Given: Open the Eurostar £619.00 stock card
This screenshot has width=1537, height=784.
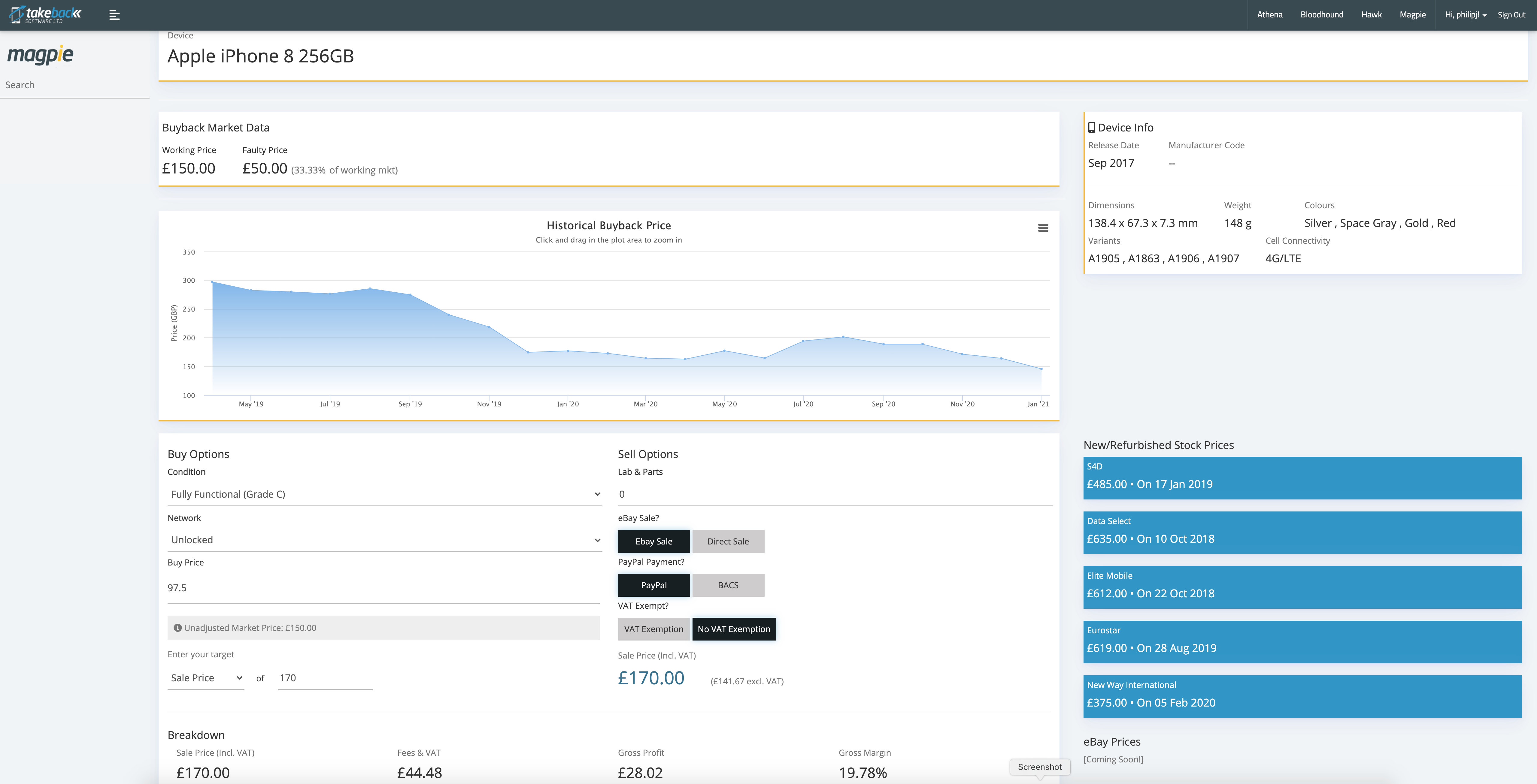Looking at the screenshot, I should coord(1302,642).
